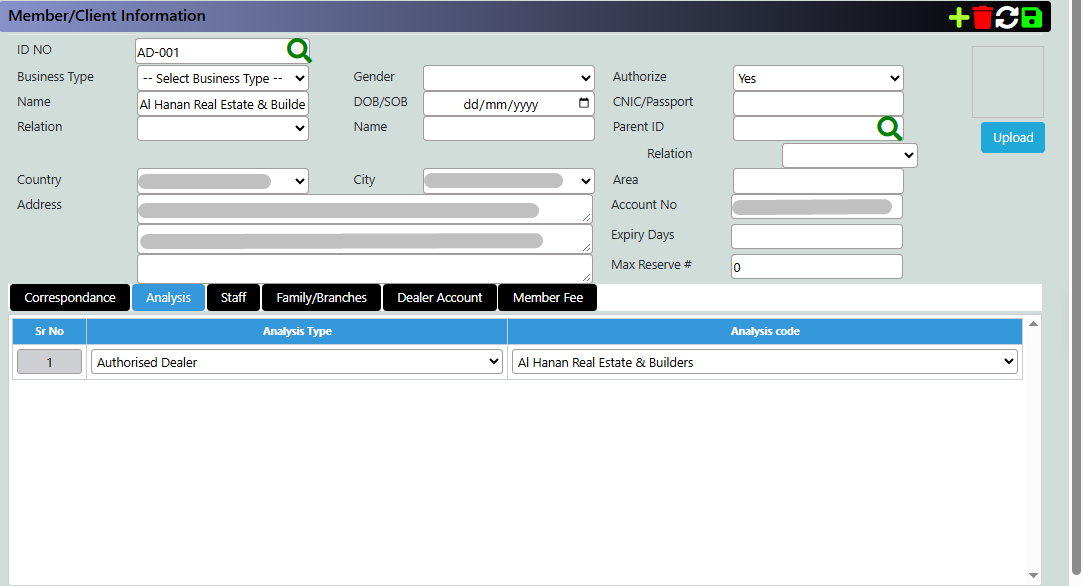1083x586 pixels.
Task: Click the white refresh arrows icon
Action: click(x=1006, y=17)
